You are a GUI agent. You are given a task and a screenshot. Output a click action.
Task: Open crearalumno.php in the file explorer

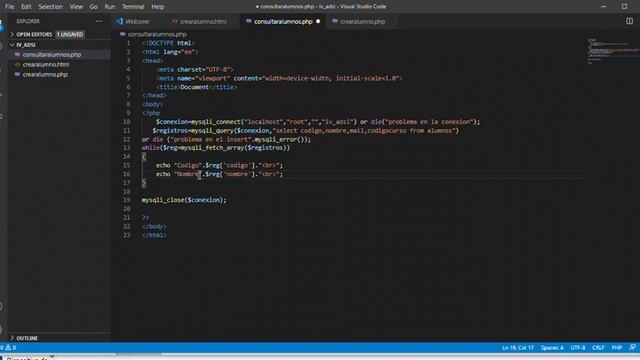tap(45, 75)
